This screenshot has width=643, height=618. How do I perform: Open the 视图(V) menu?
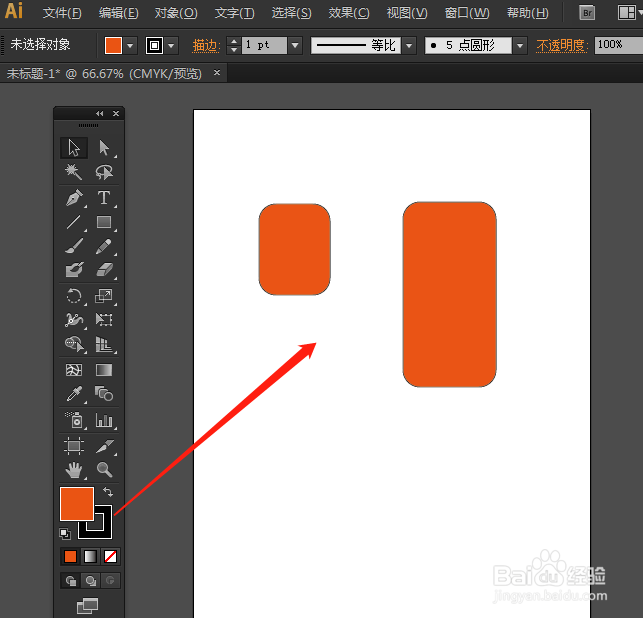coord(407,13)
